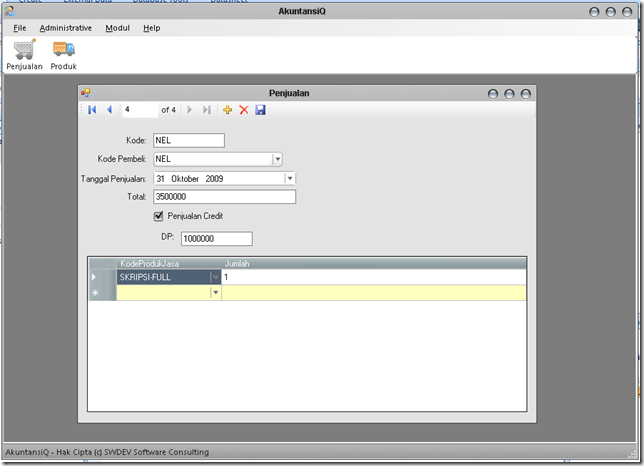644x466 pixels.
Task: Click the Jumlah cell with value 1
Action: click(x=374, y=277)
